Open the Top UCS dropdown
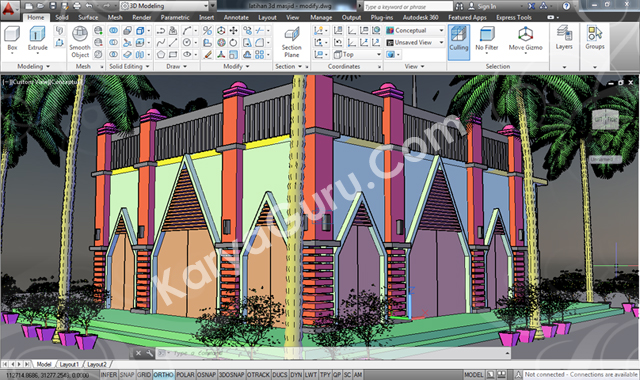 point(357,54)
